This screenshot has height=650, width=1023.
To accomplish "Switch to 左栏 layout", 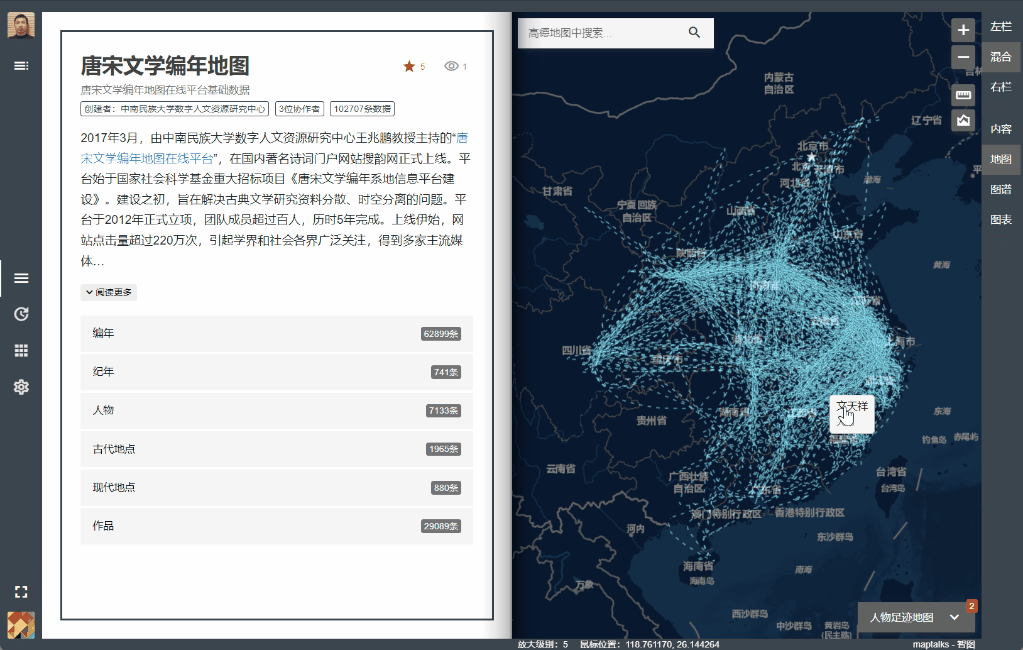I will point(1001,27).
